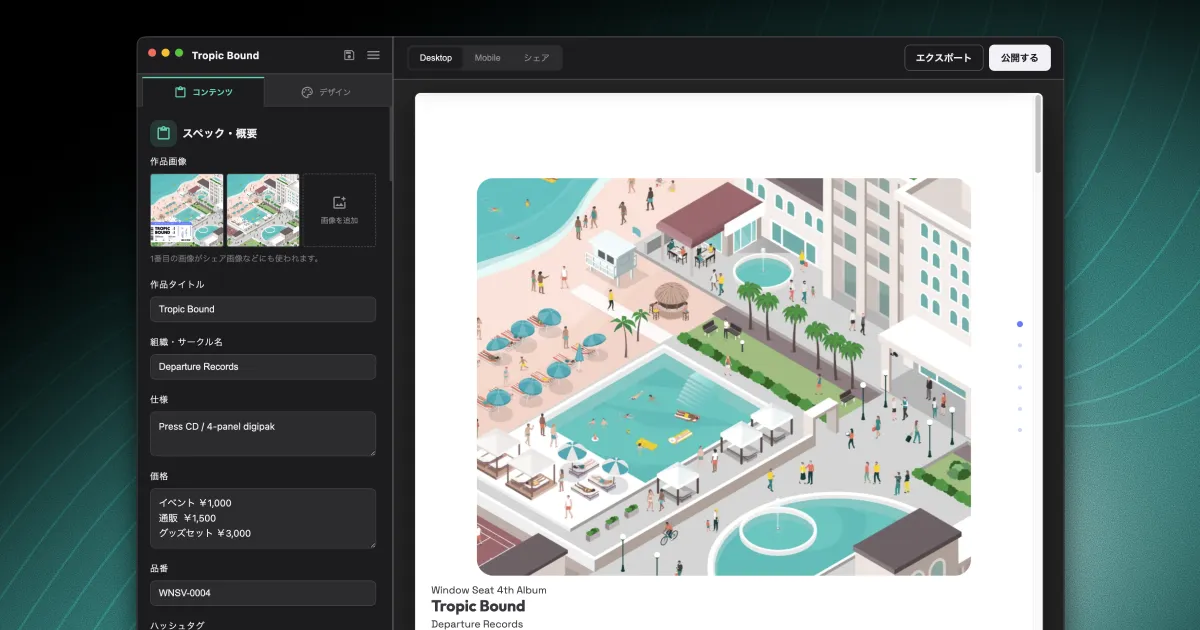Click into the 仕様 textarea with Press CD

click(x=263, y=434)
